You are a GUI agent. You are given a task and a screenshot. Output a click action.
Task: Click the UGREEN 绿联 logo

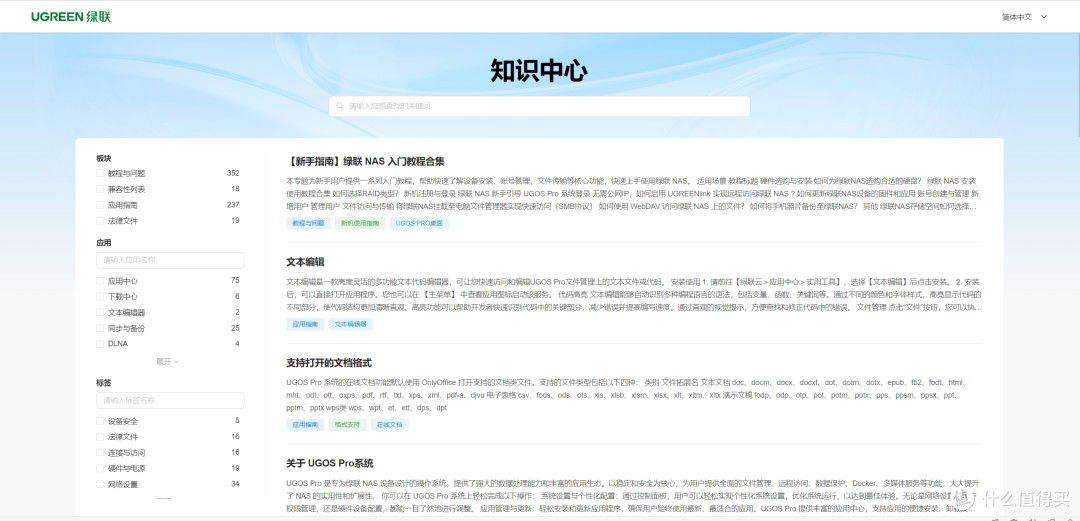pyautogui.click(x=71, y=17)
